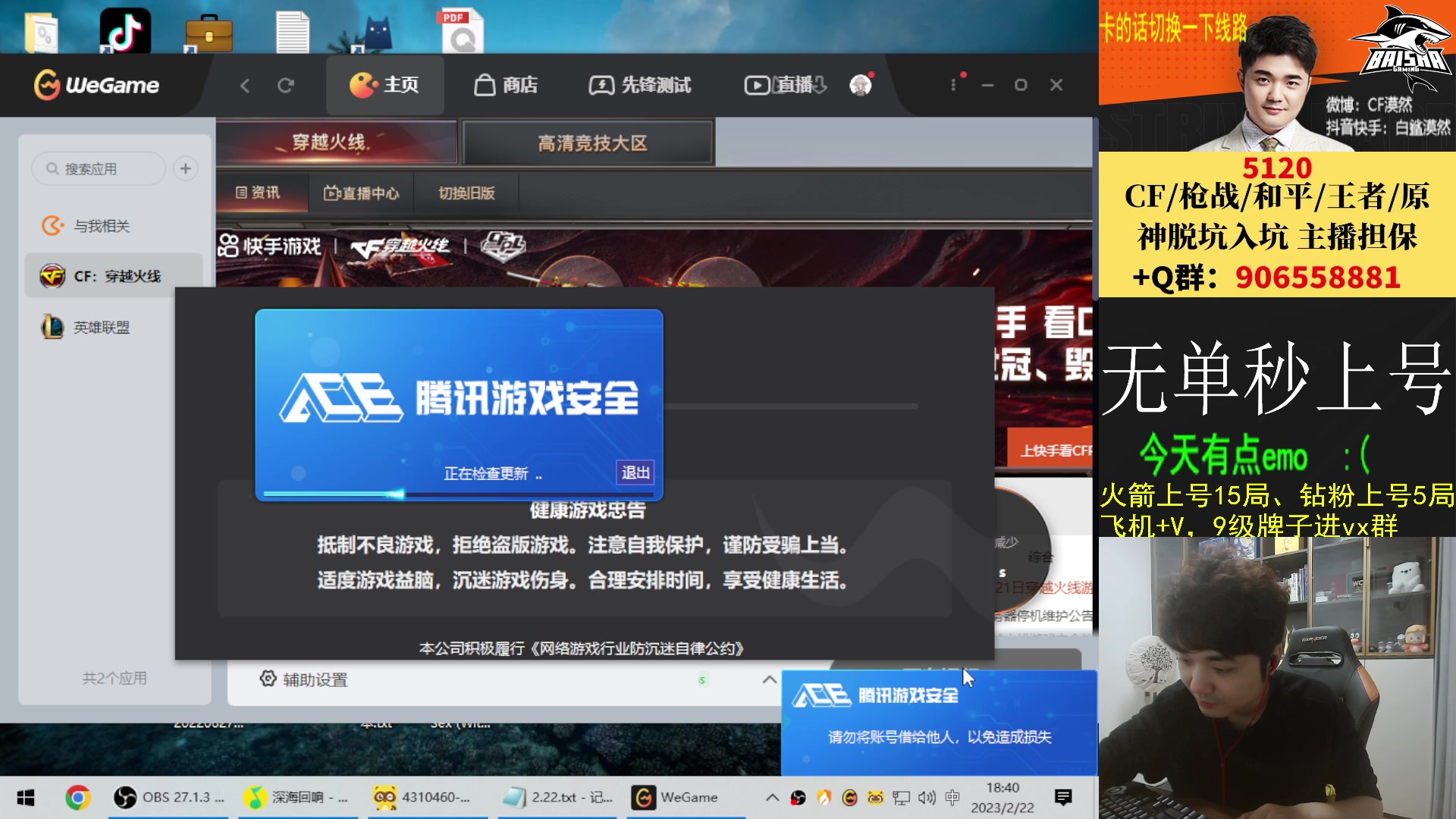Click the 退出 button in the ACE dialog
The width and height of the screenshot is (1456, 819).
pos(635,472)
